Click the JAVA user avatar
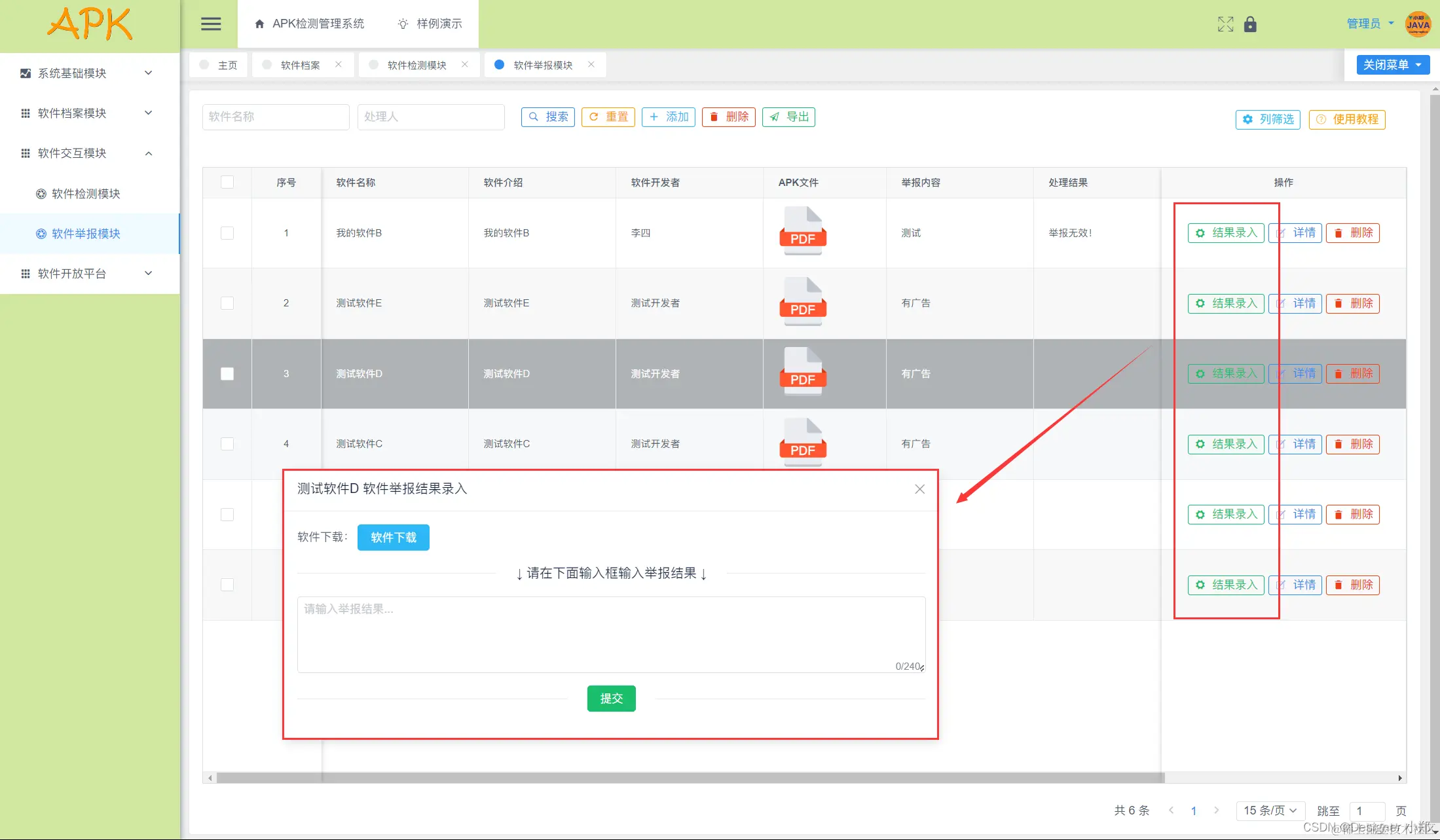Viewport: 1440px width, 840px height. (1418, 24)
